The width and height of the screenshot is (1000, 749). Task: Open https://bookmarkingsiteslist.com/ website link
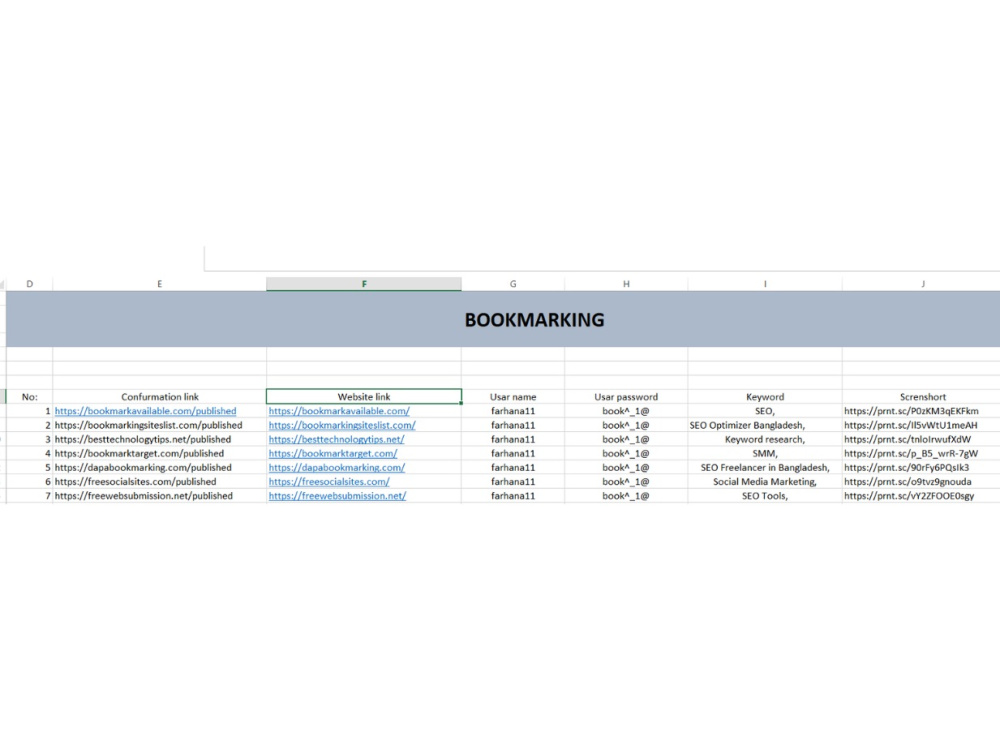pos(342,425)
